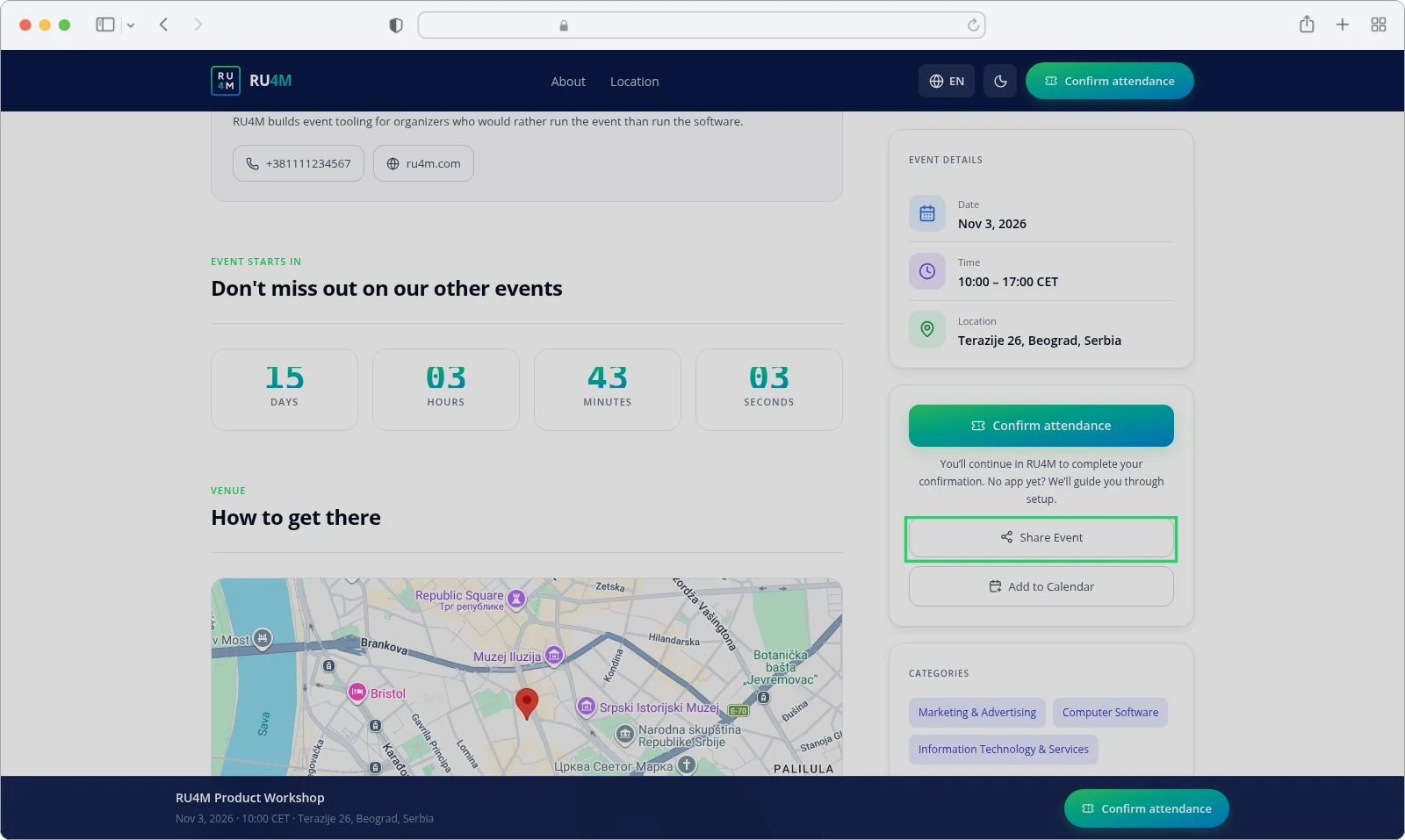Open the EN language selector
The image size is (1405, 840).
pyautogui.click(x=947, y=81)
